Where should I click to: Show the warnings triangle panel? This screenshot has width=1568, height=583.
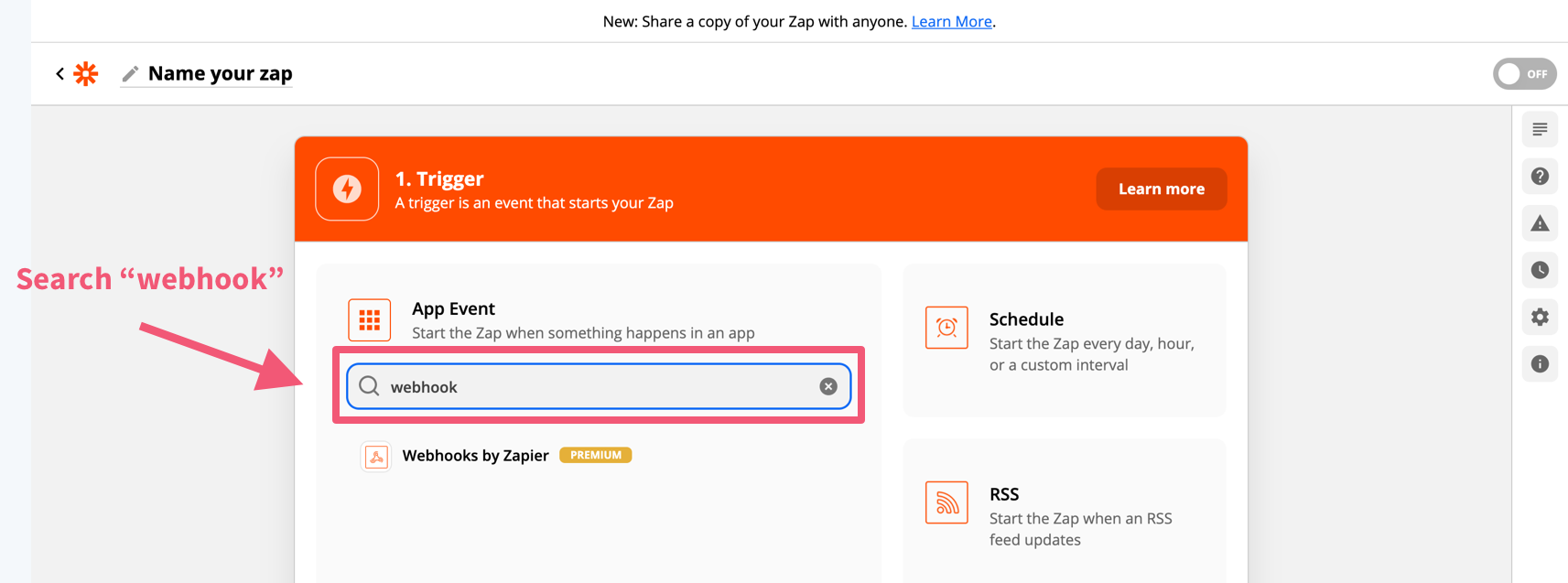1540,223
